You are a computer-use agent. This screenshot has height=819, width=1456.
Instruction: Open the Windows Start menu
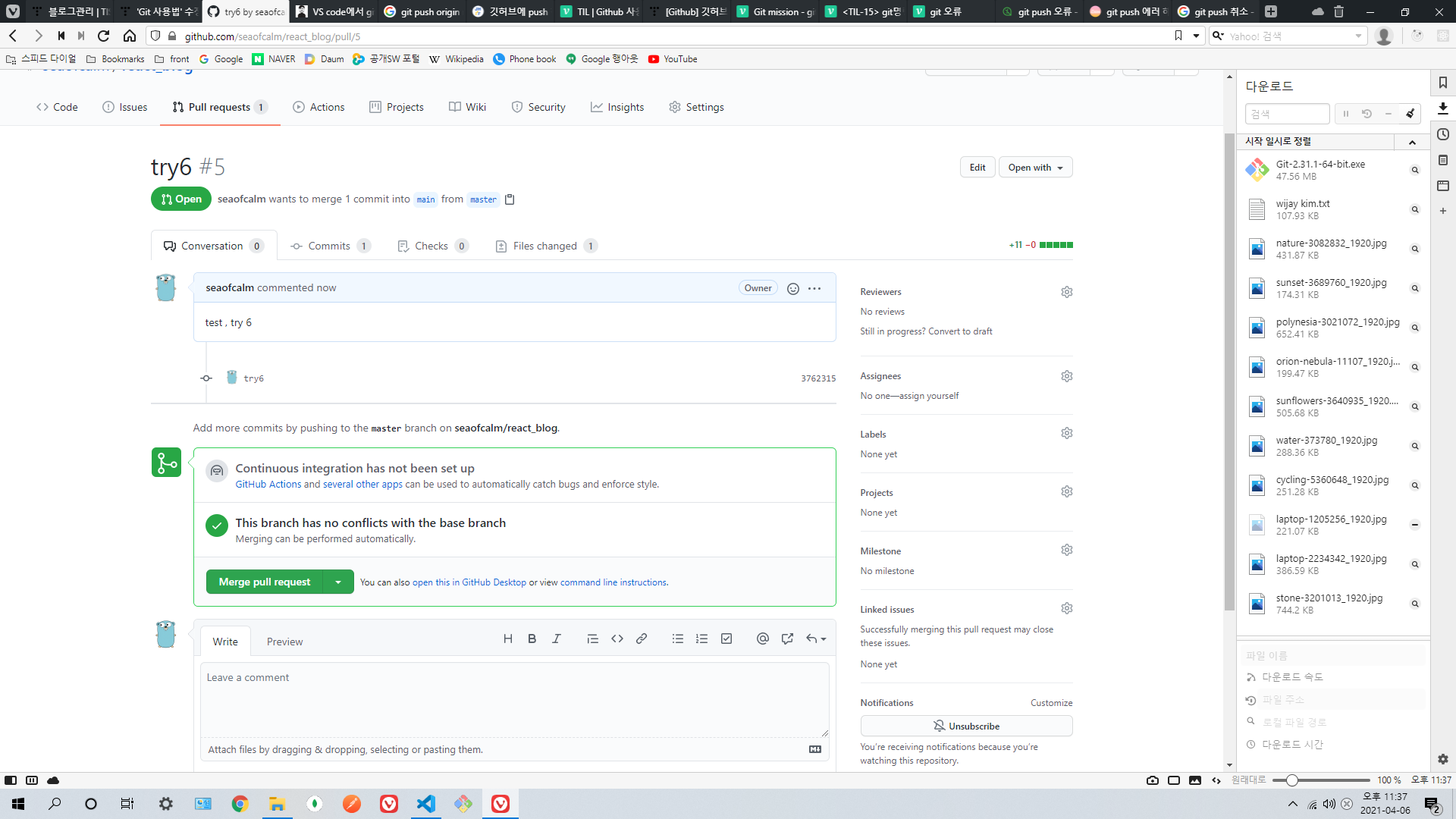(18, 804)
